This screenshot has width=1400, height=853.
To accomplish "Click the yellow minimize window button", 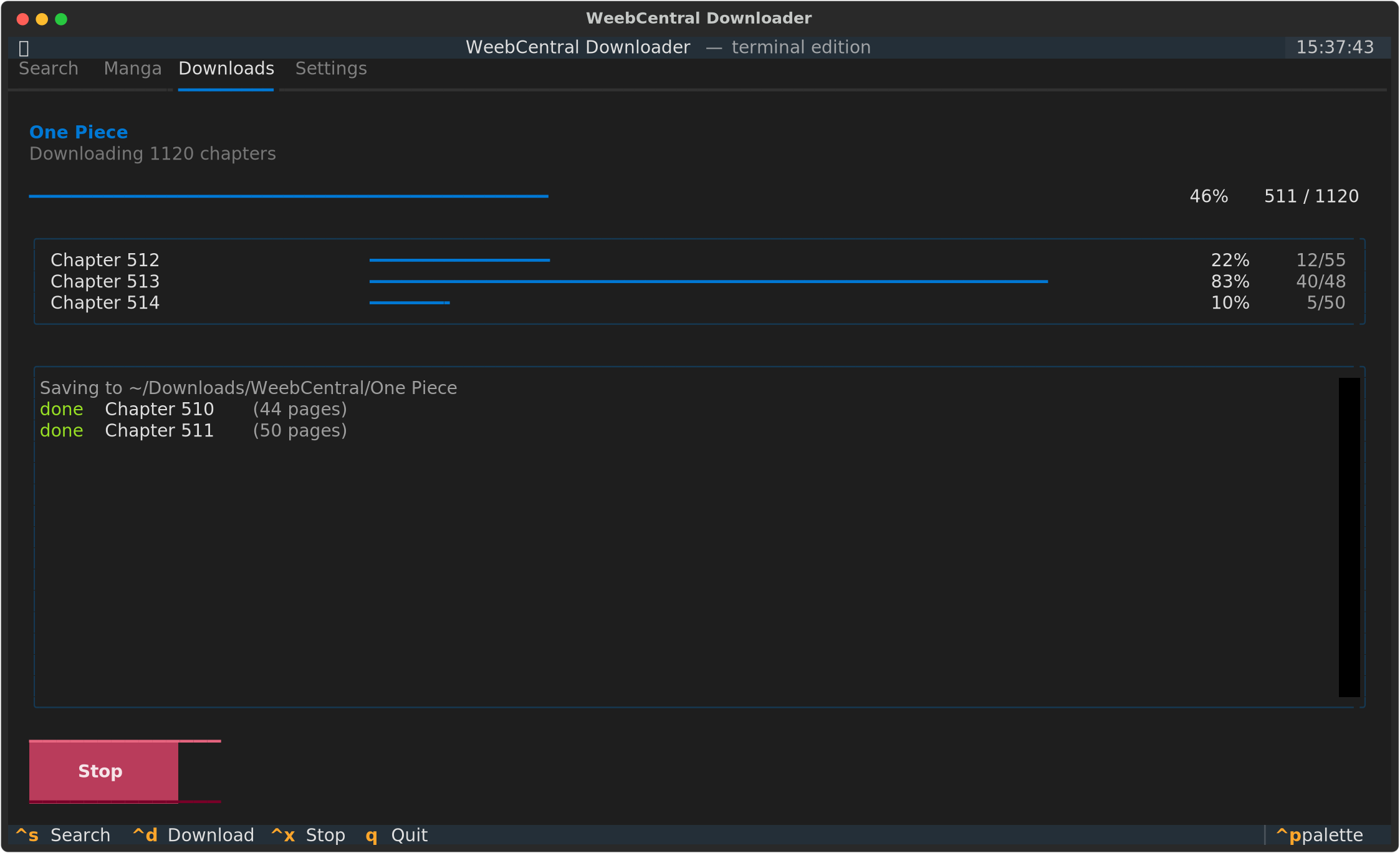I will point(42,19).
